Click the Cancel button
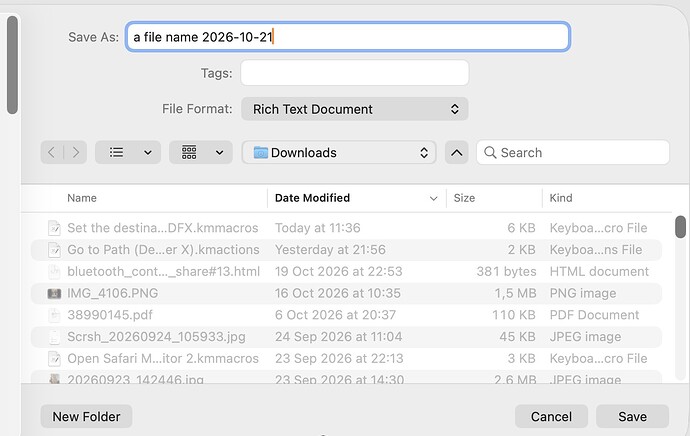 tap(551, 416)
